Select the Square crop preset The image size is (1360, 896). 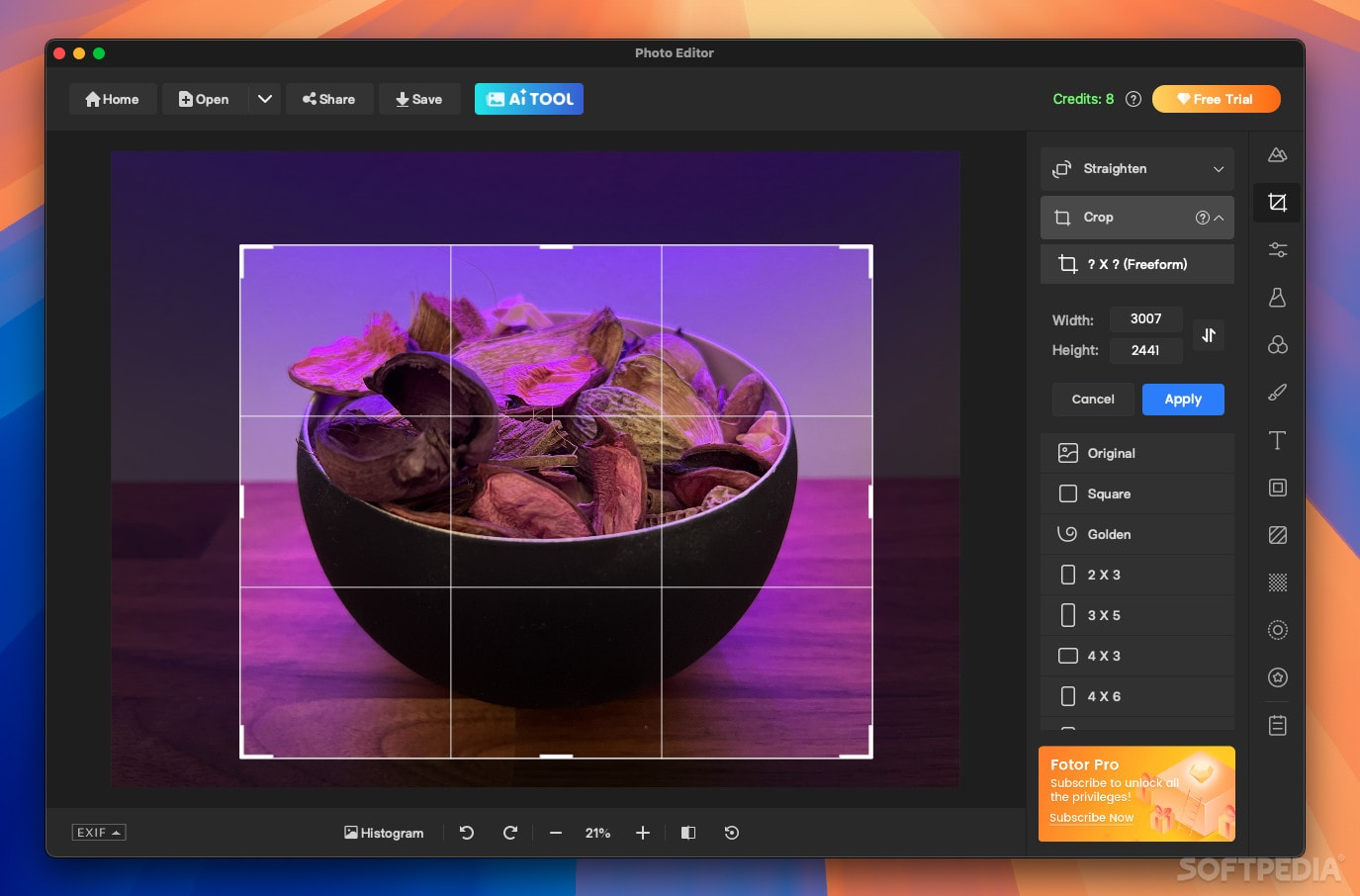(x=1108, y=493)
